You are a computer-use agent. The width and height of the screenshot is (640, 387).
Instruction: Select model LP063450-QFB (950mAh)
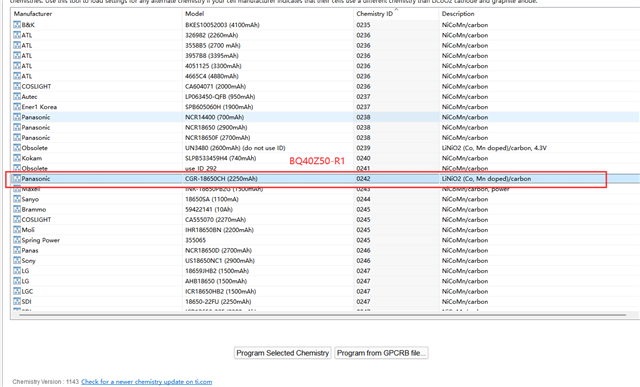pos(220,96)
